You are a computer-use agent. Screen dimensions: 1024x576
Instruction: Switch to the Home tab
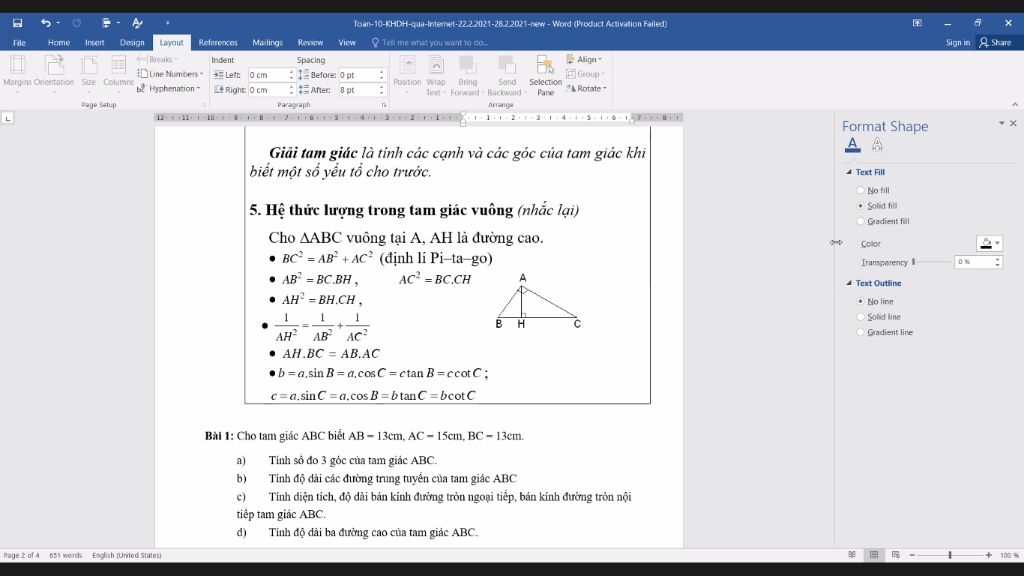(58, 42)
